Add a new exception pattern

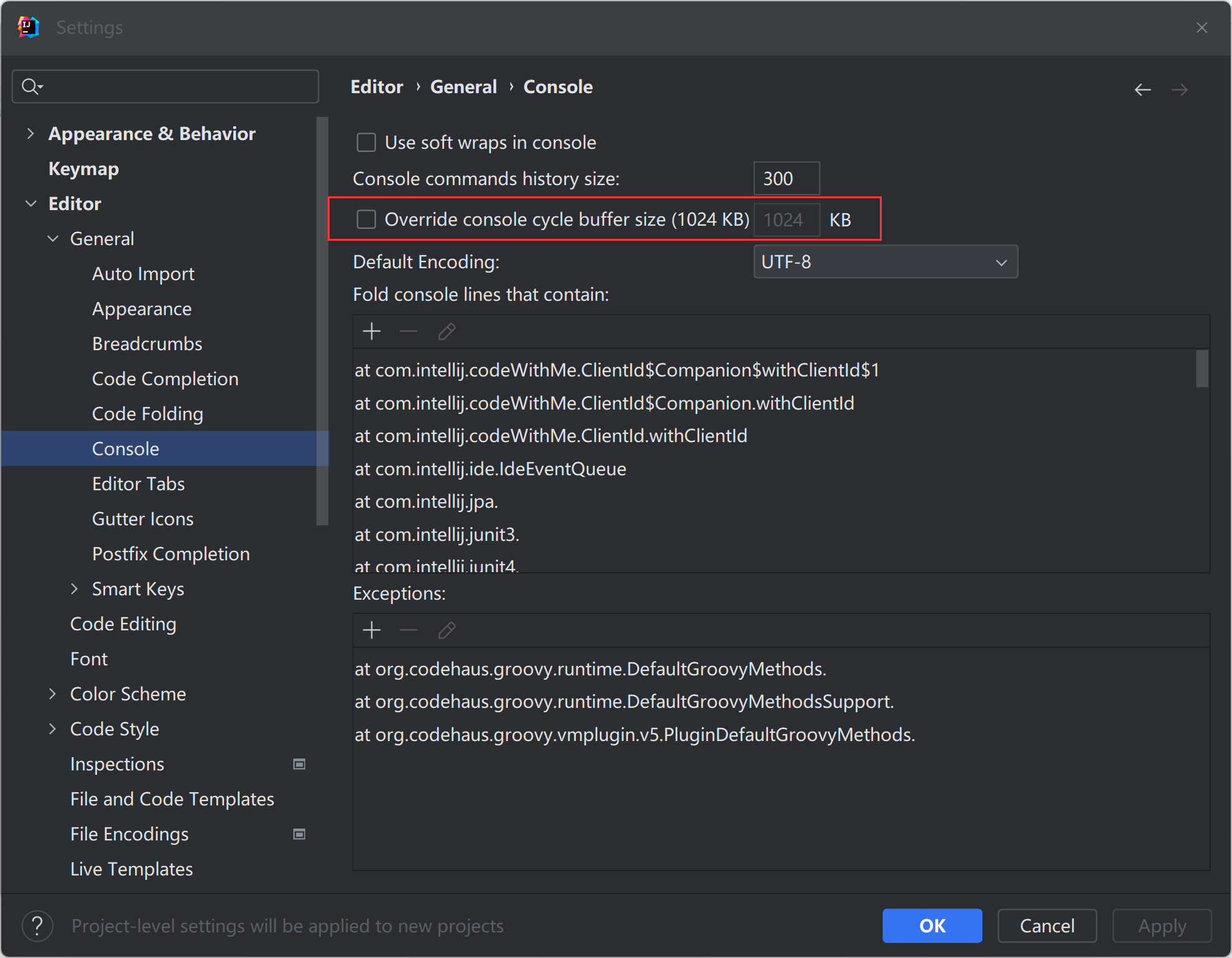pos(371,630)
